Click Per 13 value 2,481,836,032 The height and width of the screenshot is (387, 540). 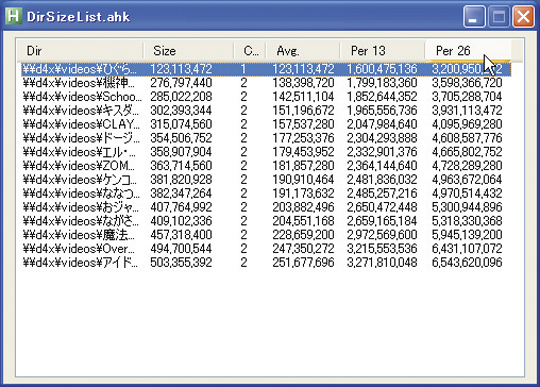point(382,179)
